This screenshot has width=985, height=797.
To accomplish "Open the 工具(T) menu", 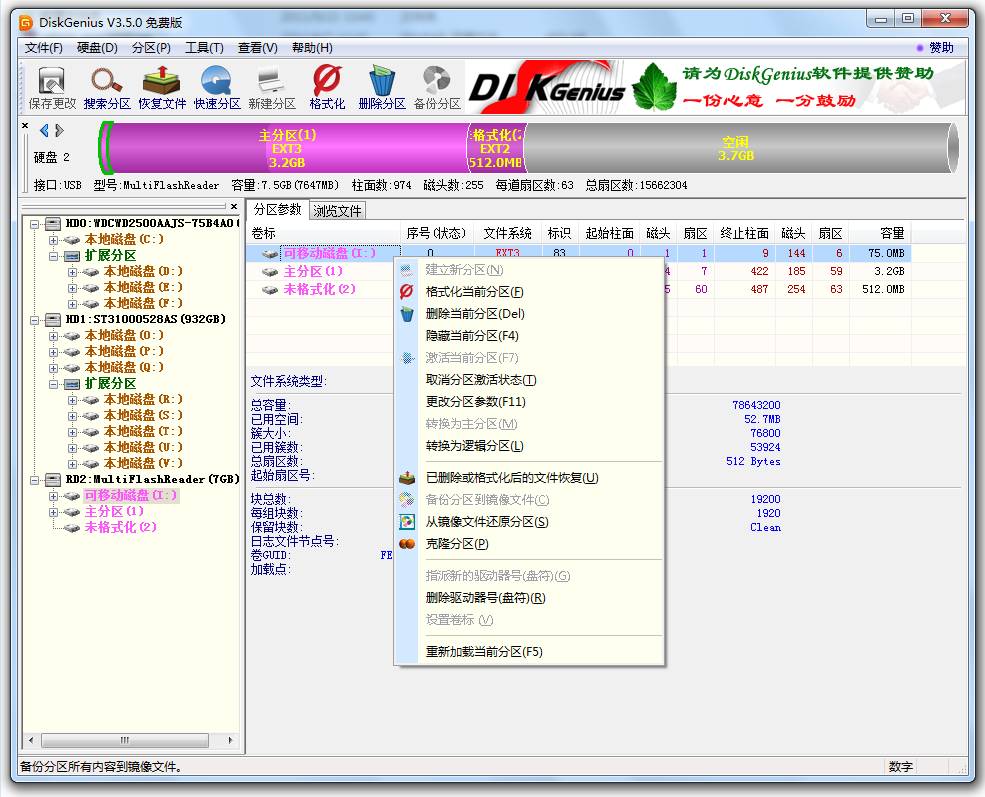I will [x=204, y=48].
